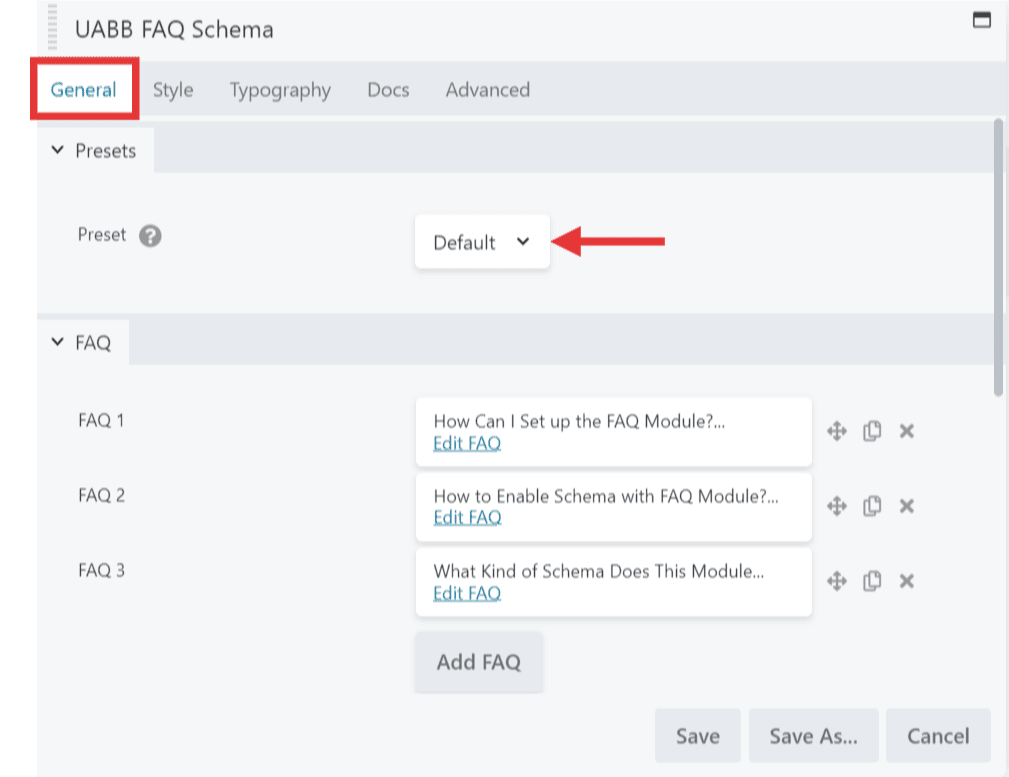Duplicate FAQ 3 using the copy icon
Screen dimensions: 1009x777
[872, 581]
